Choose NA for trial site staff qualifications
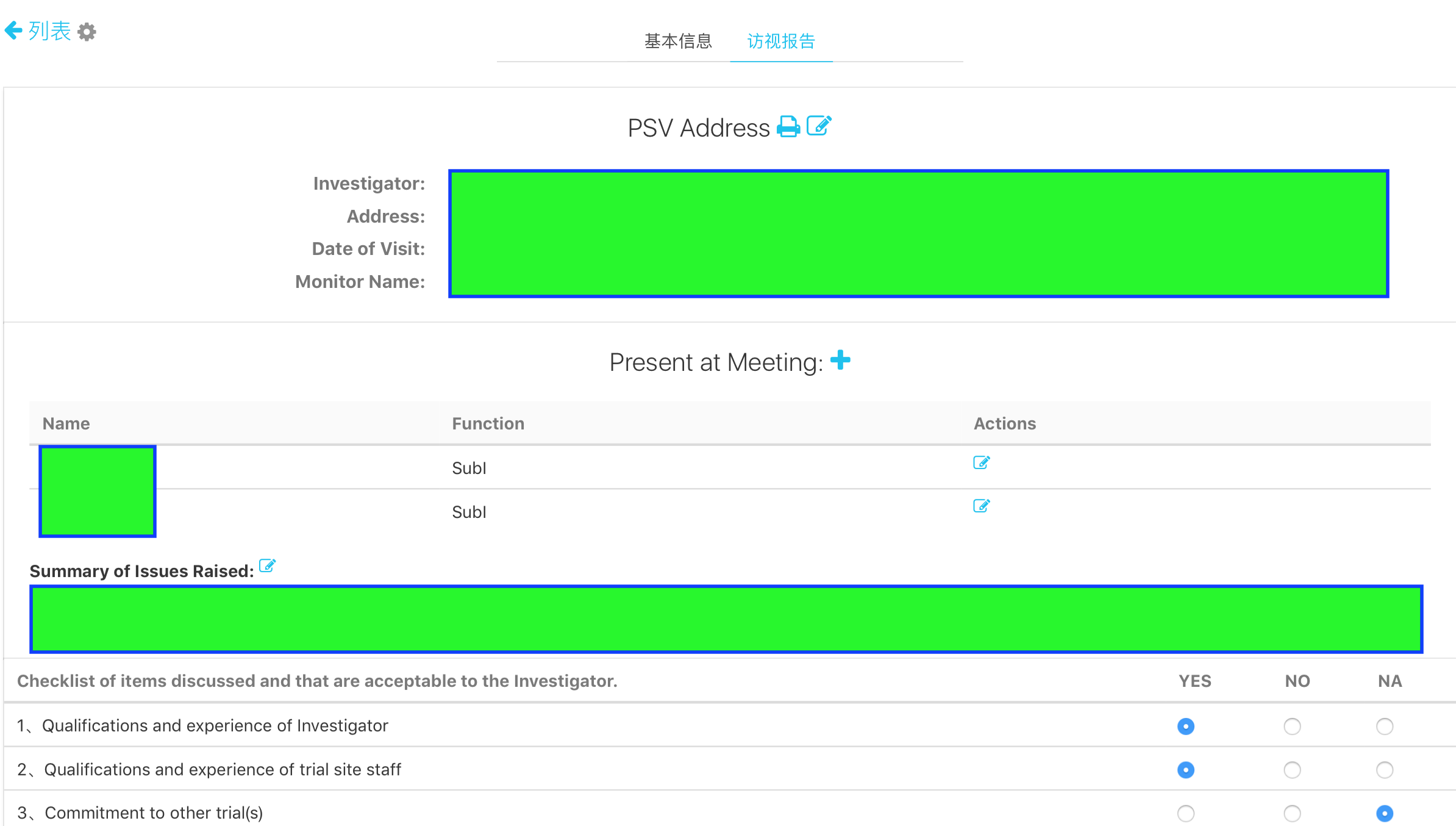Viewport: 1456px width, 826px height. click(x=1384, y=770)
